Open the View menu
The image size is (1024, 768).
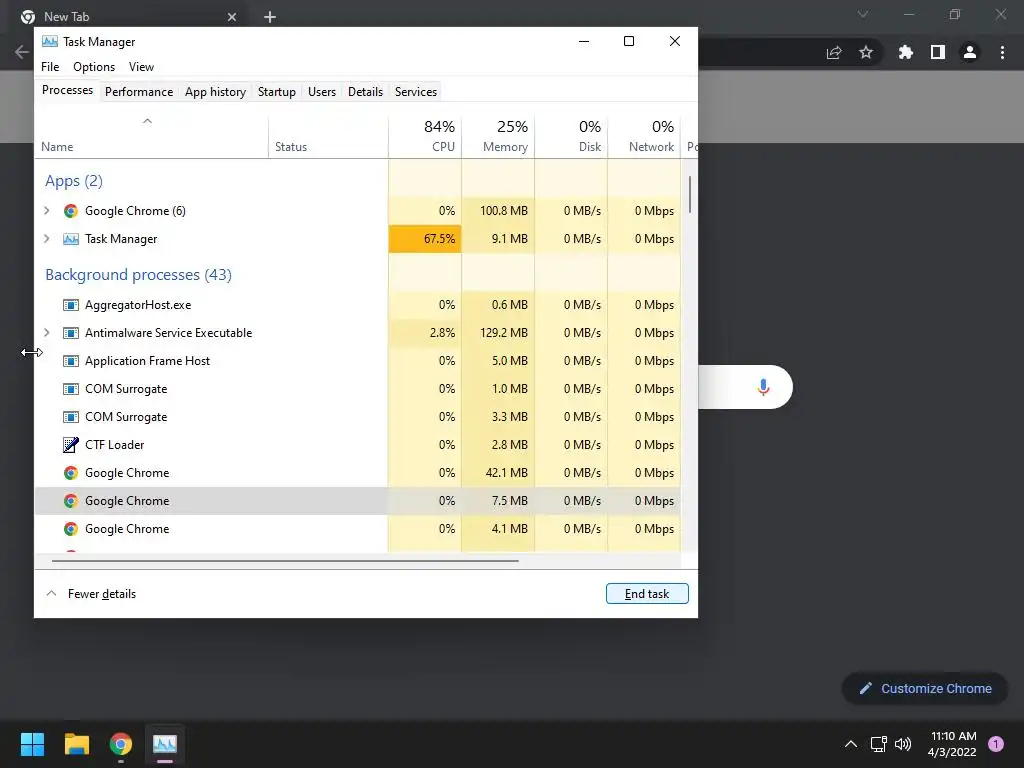click(141, 67)
